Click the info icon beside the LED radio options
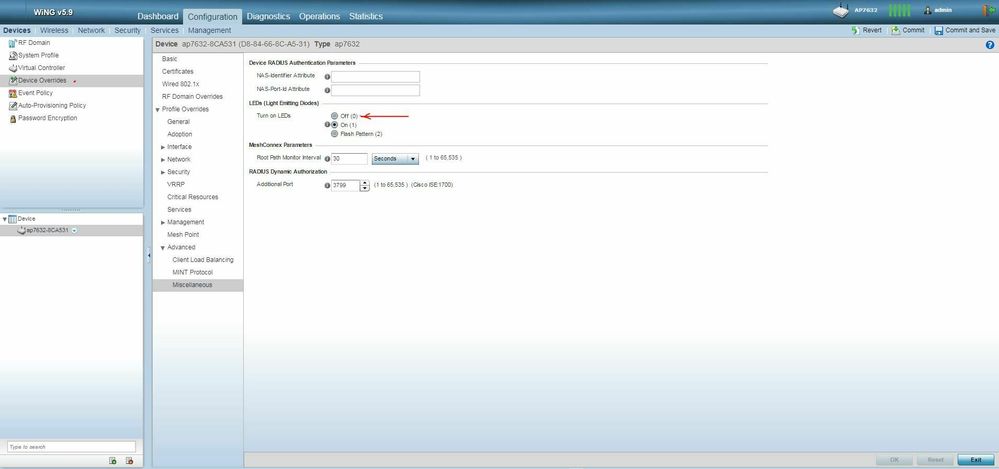The height and width of the screenshot is (469, 999). 327,125
